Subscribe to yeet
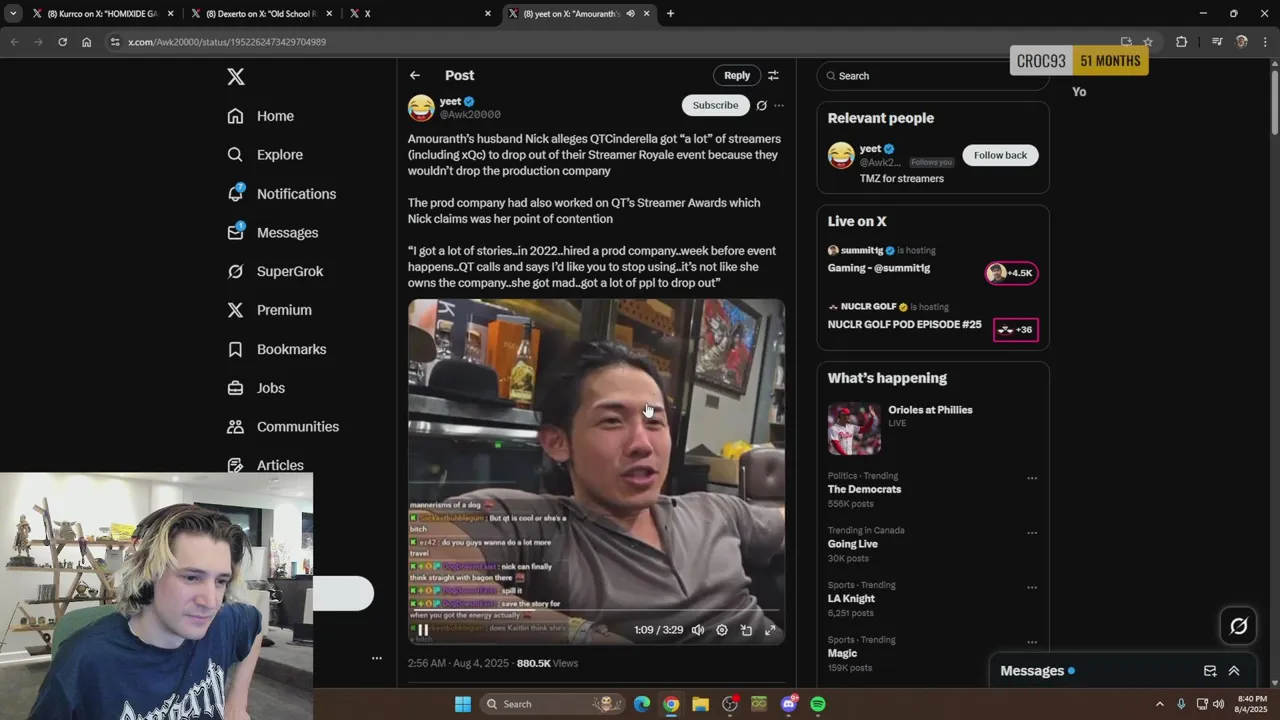 tap(715, 105)
